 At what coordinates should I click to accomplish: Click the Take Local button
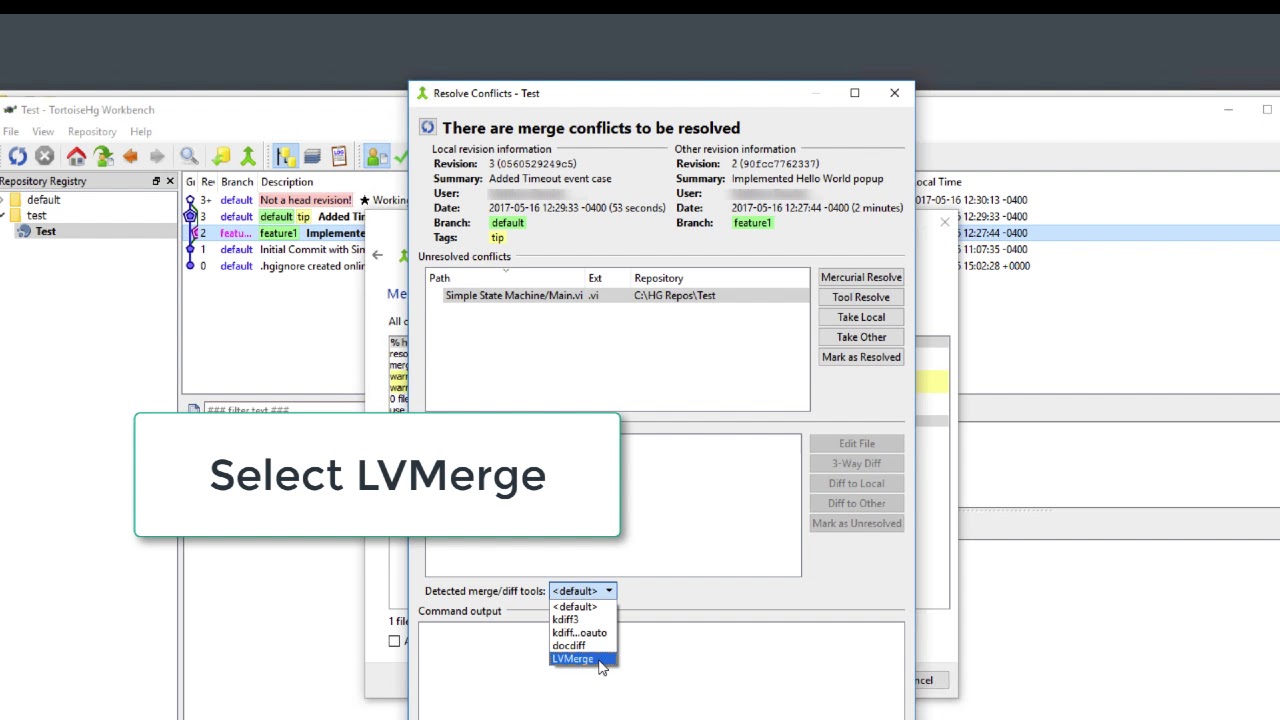point(861,317)
